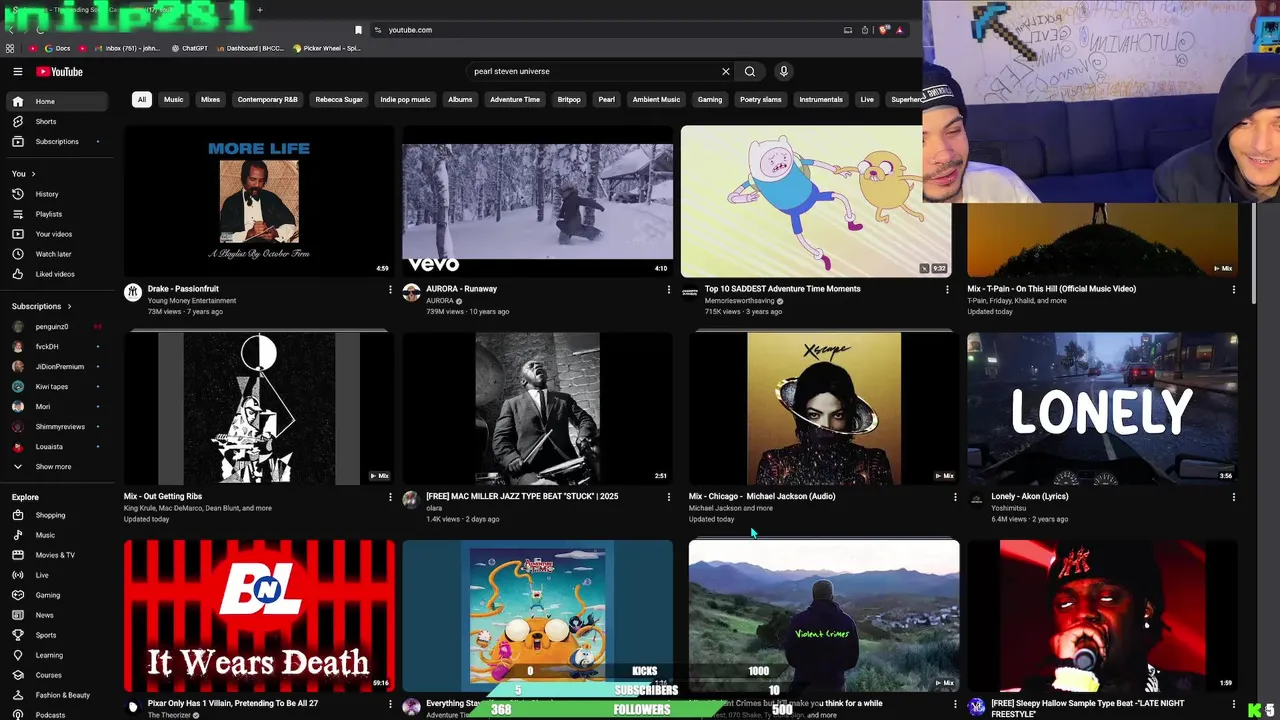The height and width of the screenshot is (720, 1280).
Task: Play the It Wears Death thumbnail
Action: pos(259,616)
